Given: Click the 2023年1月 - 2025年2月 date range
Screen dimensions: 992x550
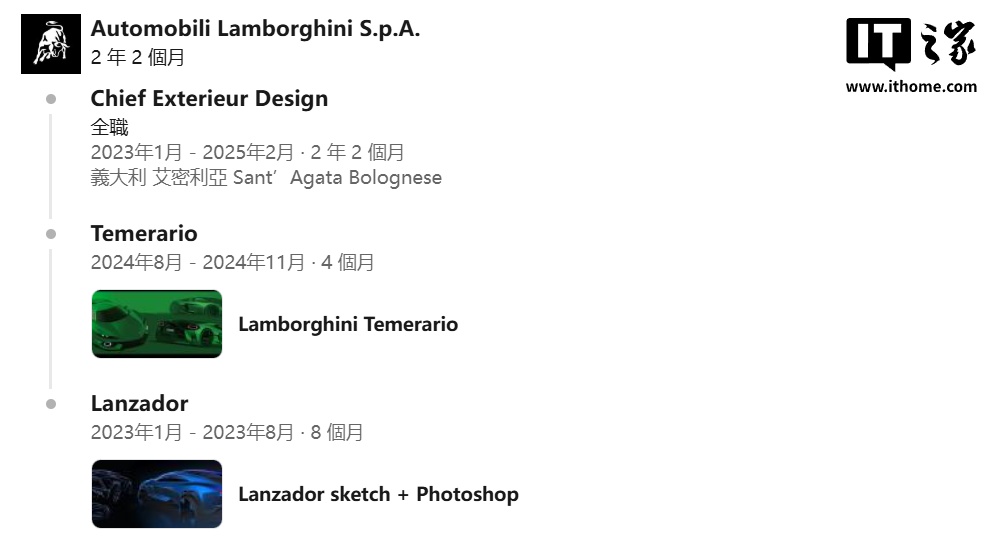Looking at the screenshot, I should [192, 153].
